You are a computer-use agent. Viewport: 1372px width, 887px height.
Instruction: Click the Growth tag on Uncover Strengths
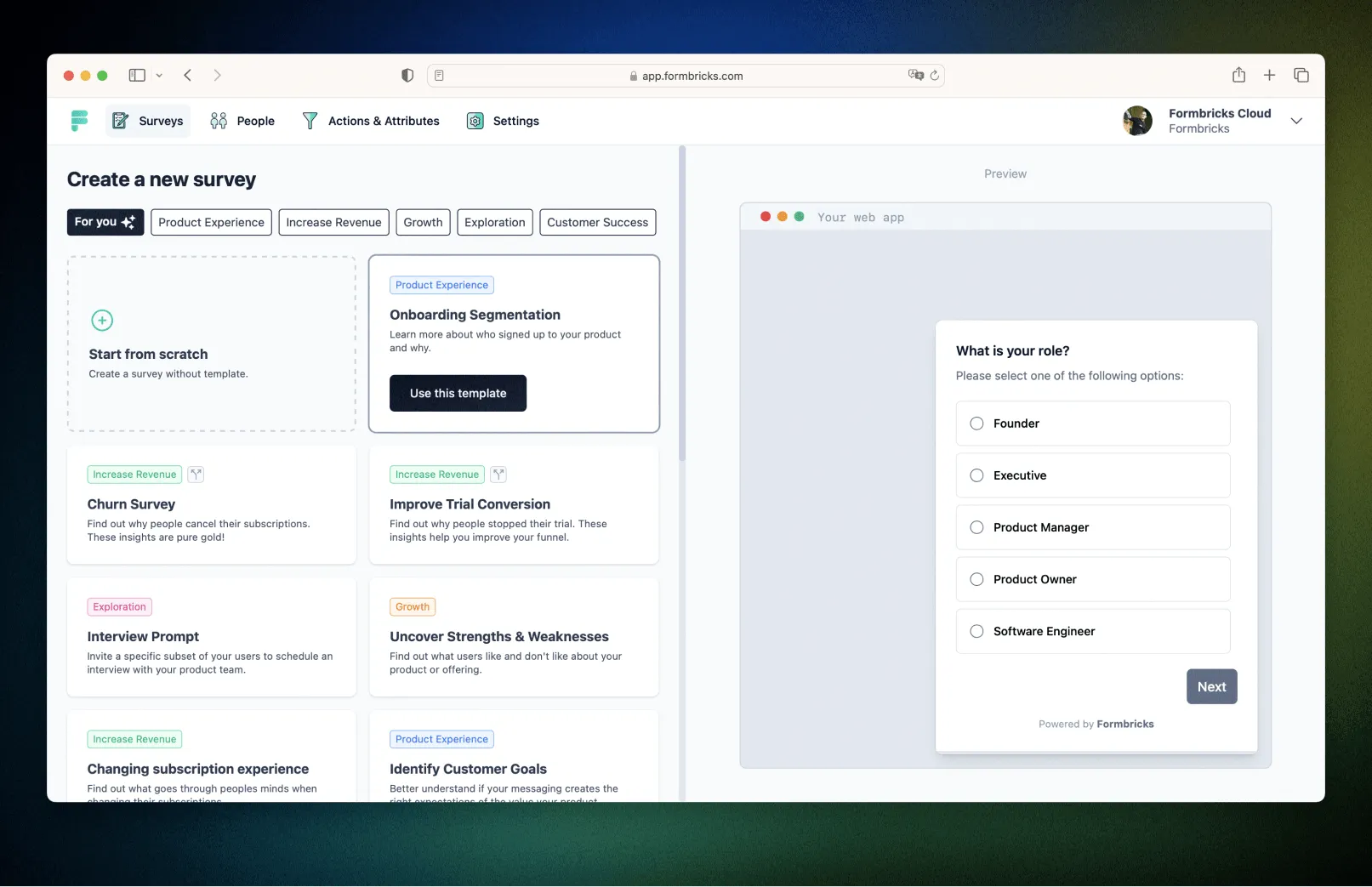413,607
